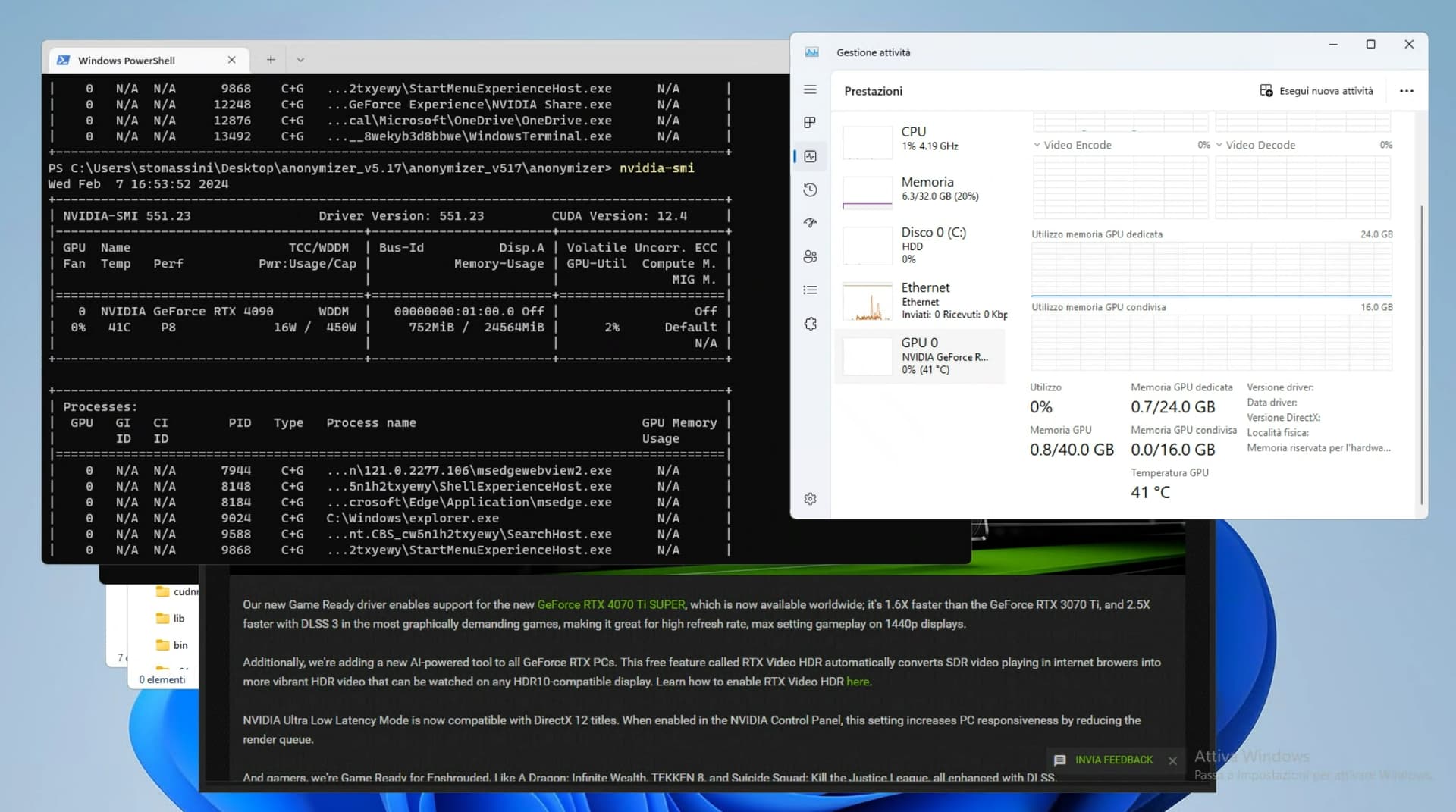Click the Video Encode graph area

click(x=1120, y=187)
